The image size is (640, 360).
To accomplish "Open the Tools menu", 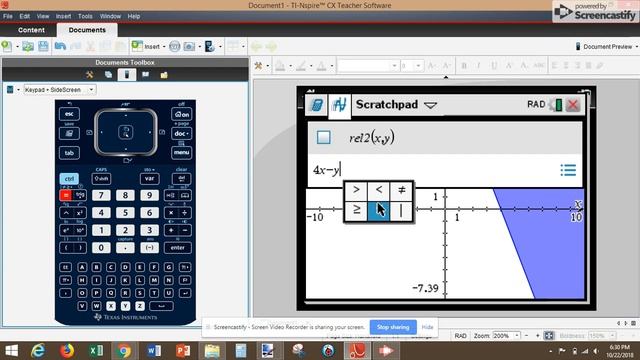I will (x=85, y=16).
